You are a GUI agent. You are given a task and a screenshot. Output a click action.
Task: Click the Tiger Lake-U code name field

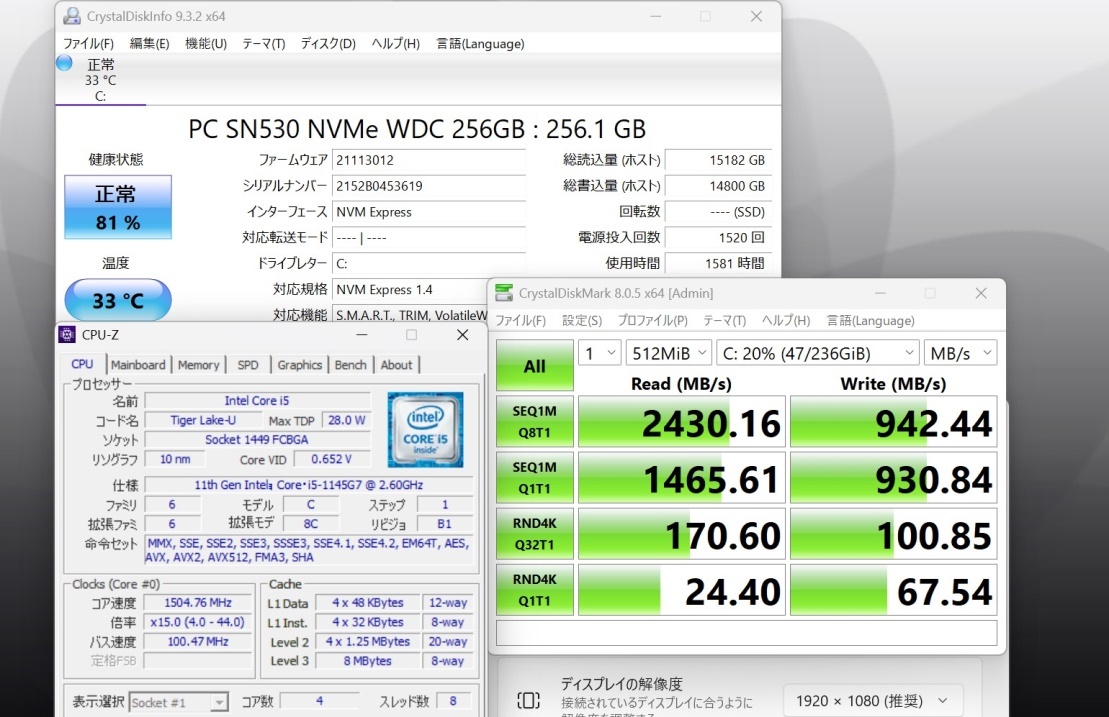(202, 420)
